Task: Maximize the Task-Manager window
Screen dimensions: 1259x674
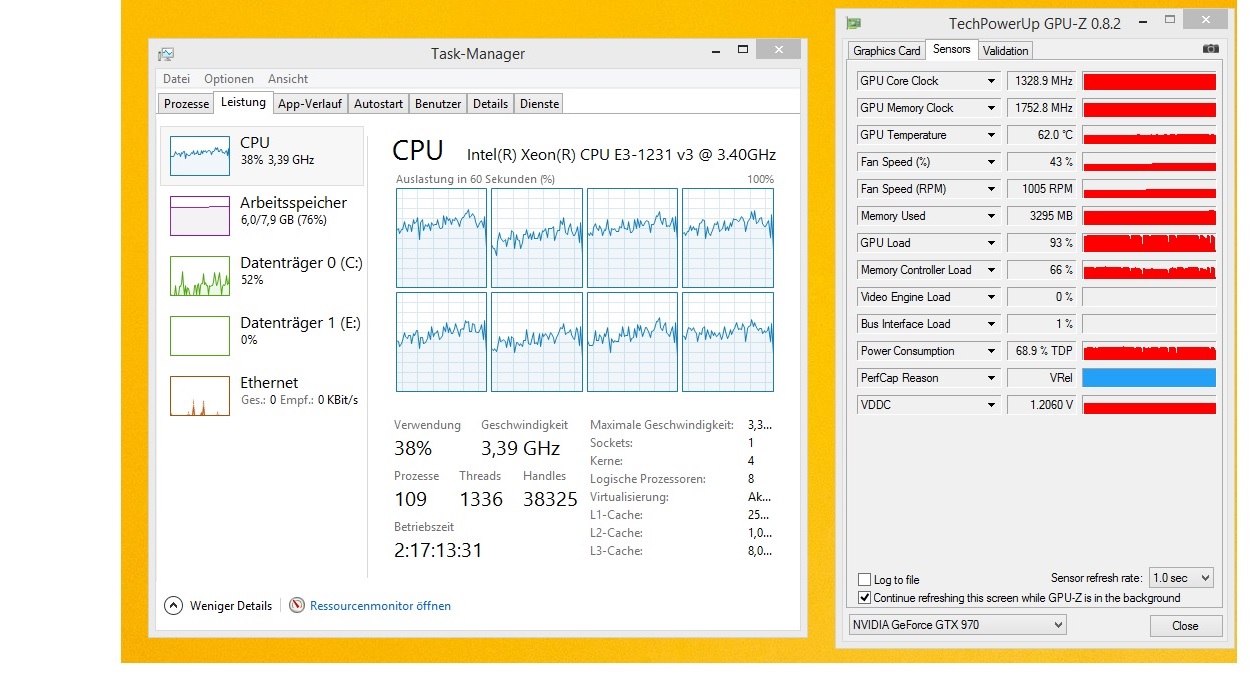Action: tap(742, 50)
